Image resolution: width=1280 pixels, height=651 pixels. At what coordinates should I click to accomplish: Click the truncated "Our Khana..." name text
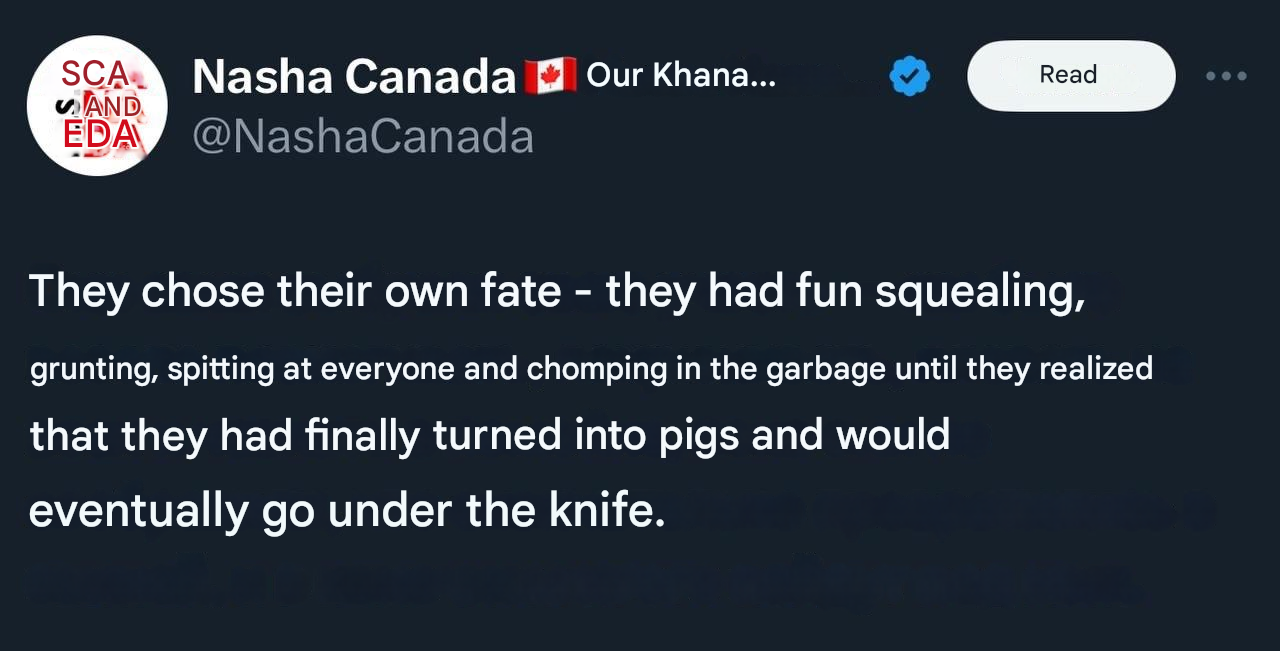click(x=680, y=75)
